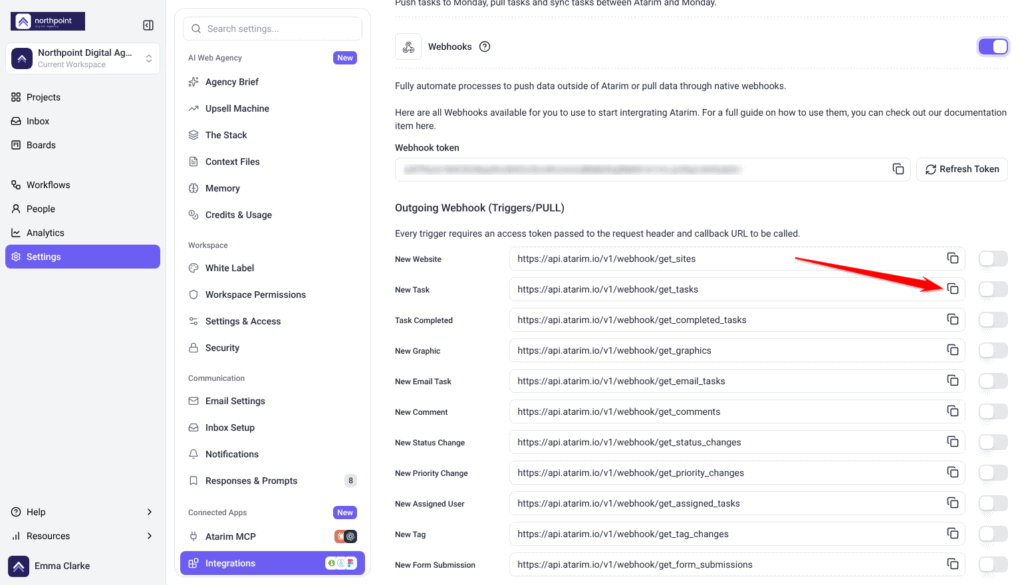This screenshot has width=1024, height=585.
Task: Focus the Search settings field
Action: click(x=272, y=29)
